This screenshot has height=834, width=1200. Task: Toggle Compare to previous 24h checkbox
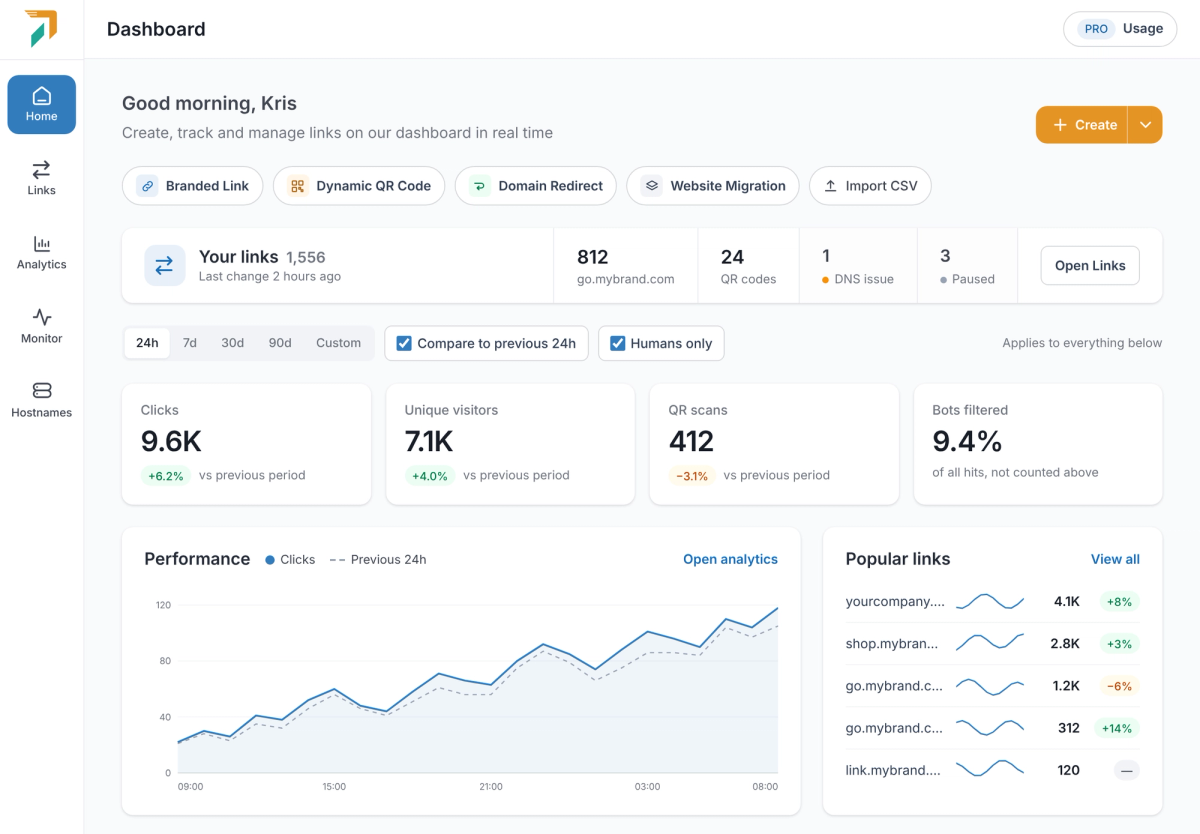[404, 343]
